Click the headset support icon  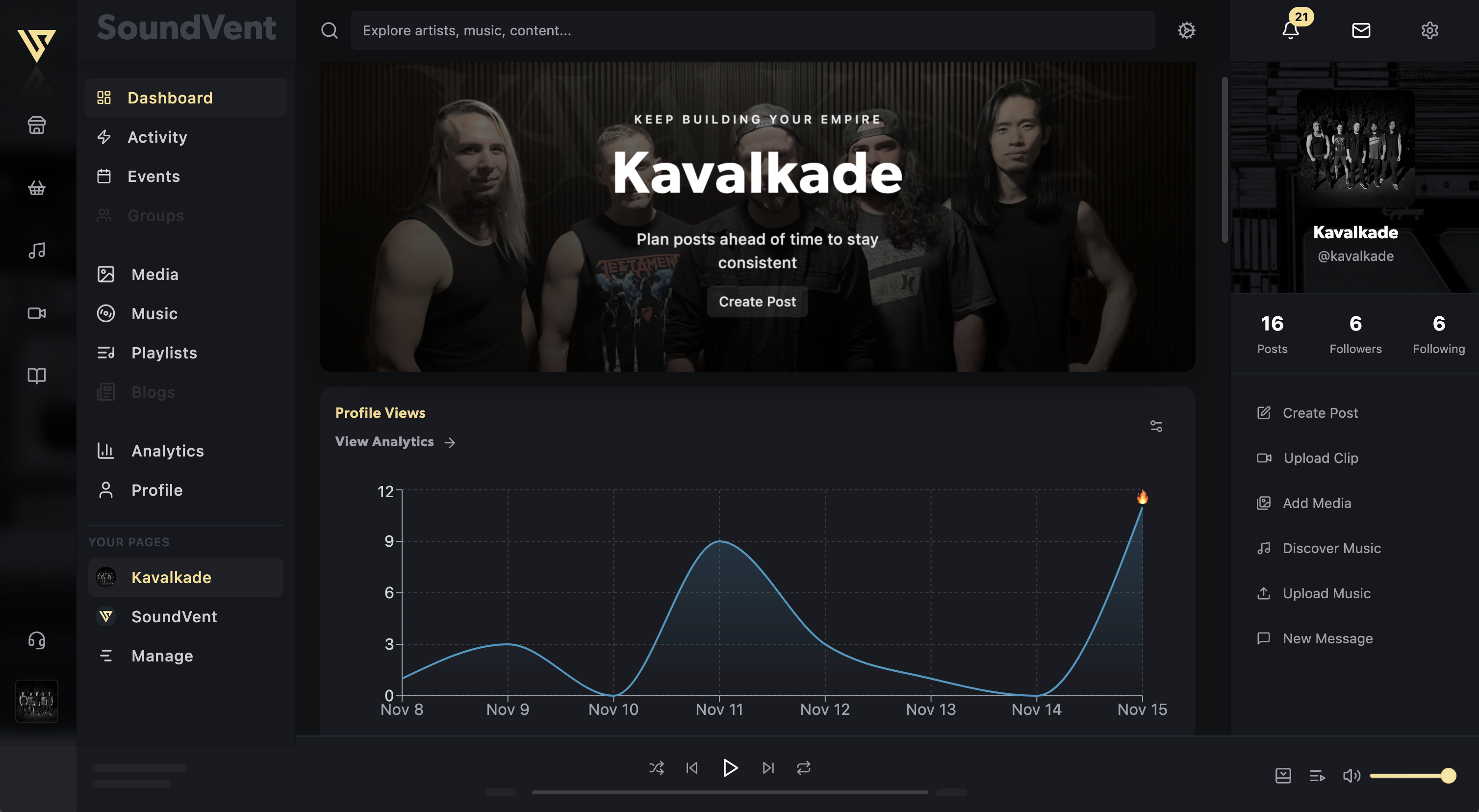[37, 640]
